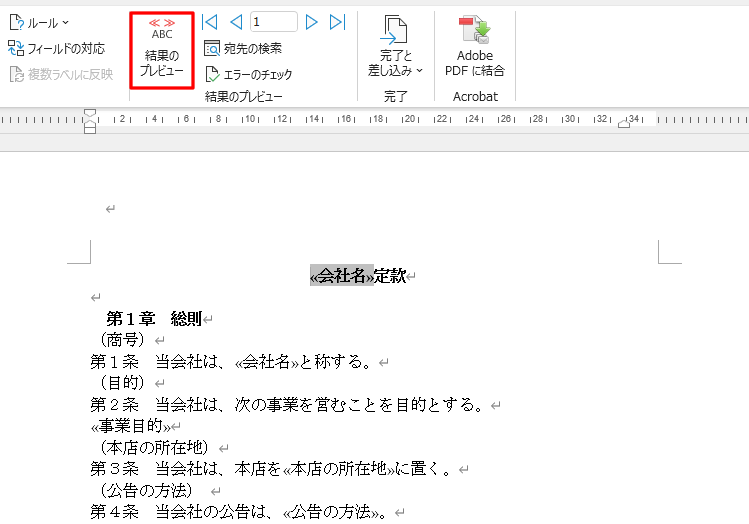Click 宛先の検索 find recipient
This screenshot has width=749, height=524.
click(x=243, y=48)
